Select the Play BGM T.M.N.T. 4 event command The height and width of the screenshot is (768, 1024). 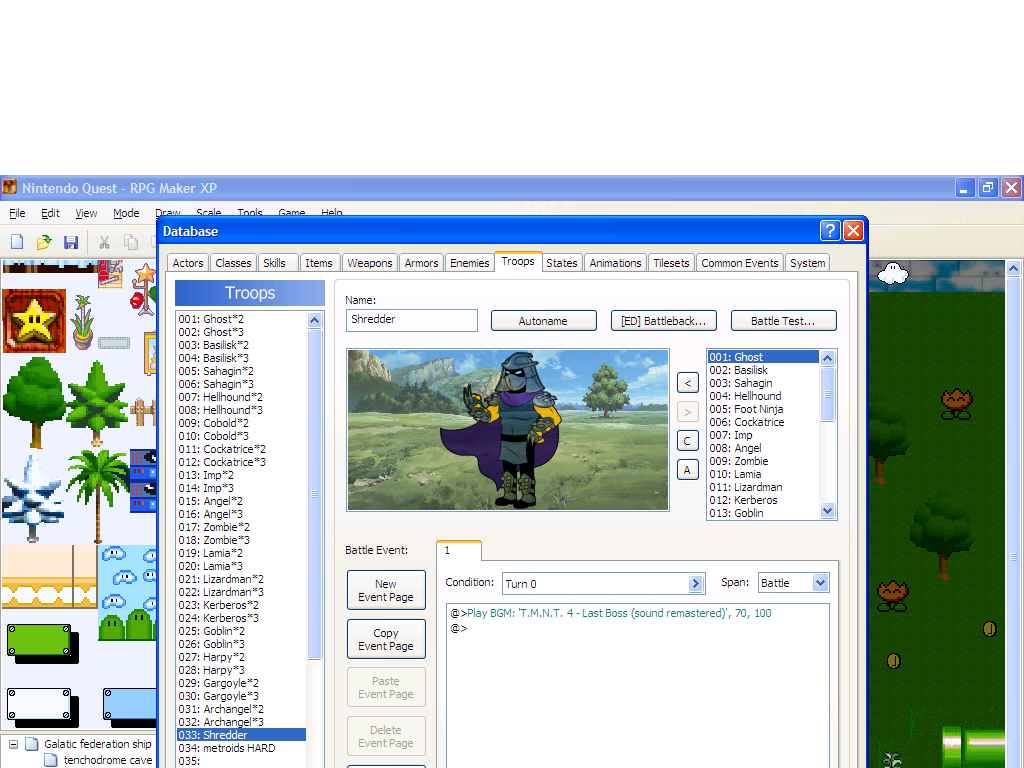(611, 613)
